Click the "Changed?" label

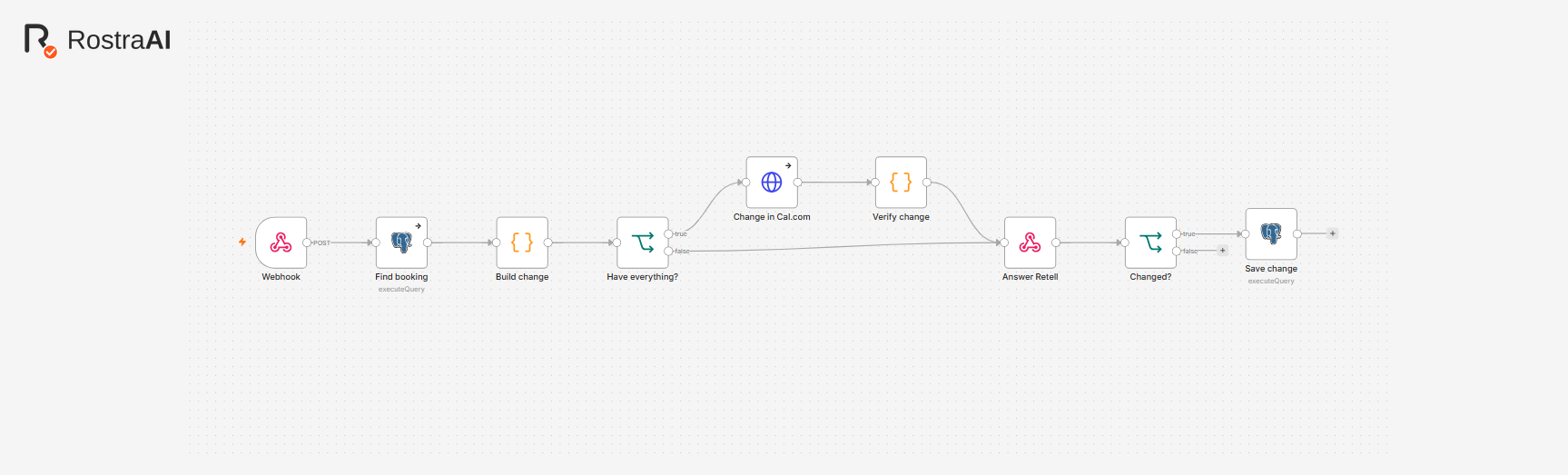click(1150, 277)
